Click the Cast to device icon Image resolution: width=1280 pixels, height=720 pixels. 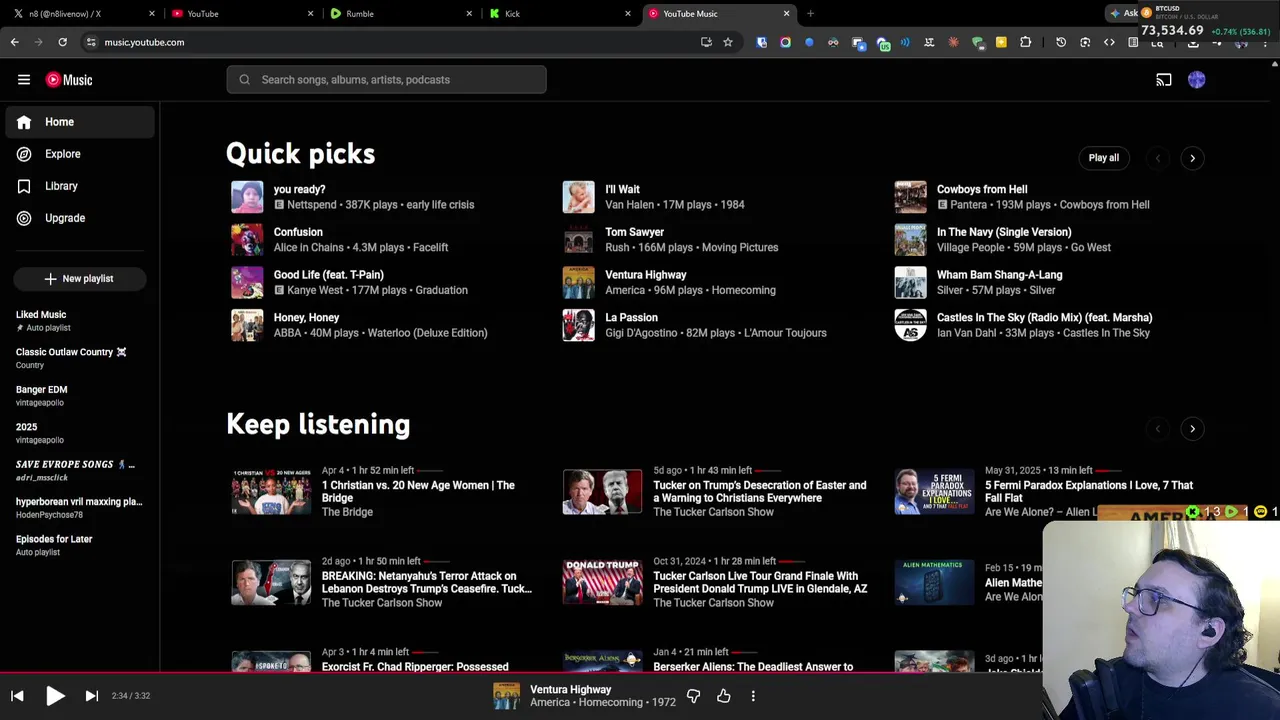pyautogui.click(x=1164, y=80)
